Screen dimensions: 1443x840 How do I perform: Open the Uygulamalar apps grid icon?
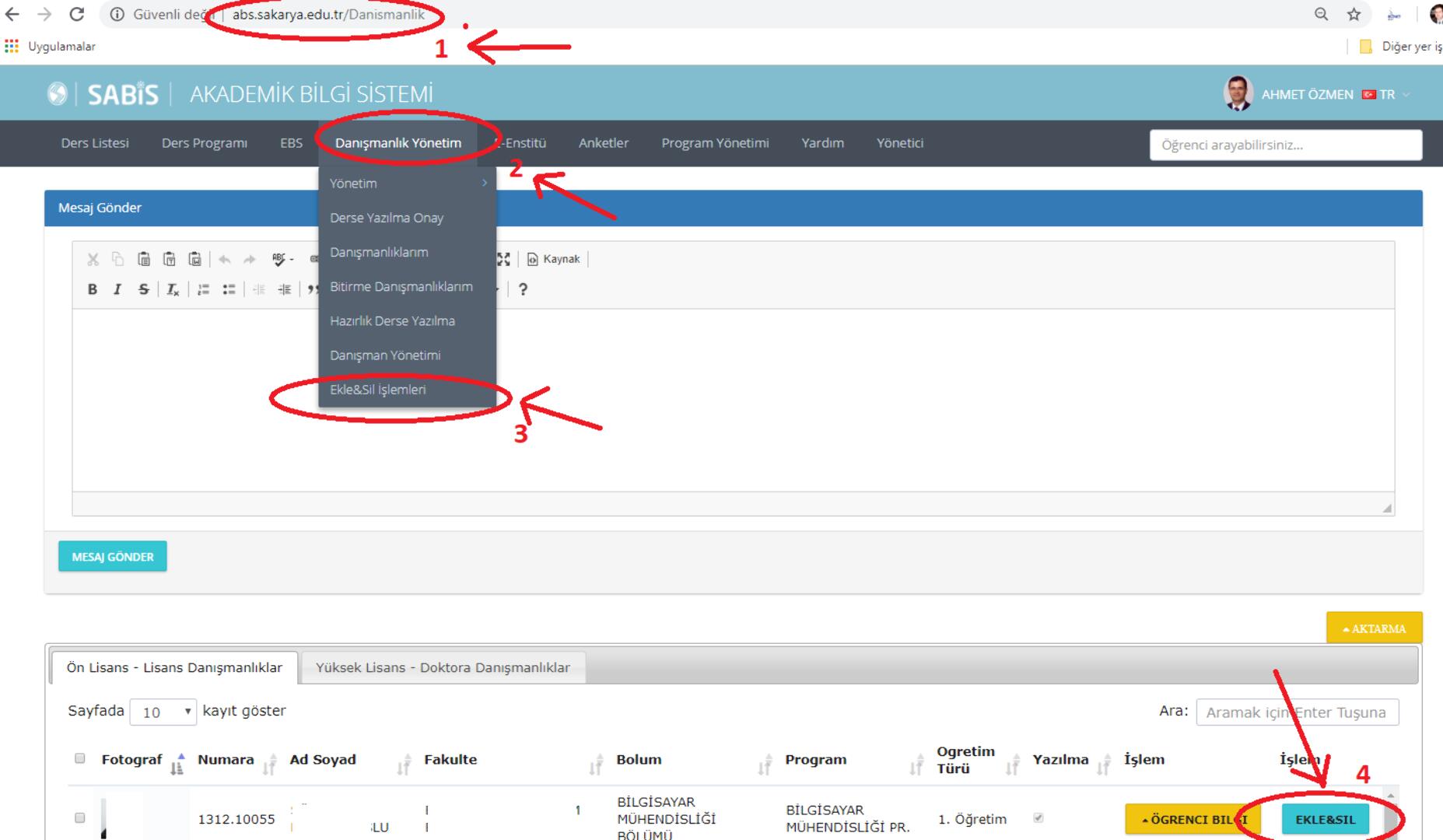[12, 47]
